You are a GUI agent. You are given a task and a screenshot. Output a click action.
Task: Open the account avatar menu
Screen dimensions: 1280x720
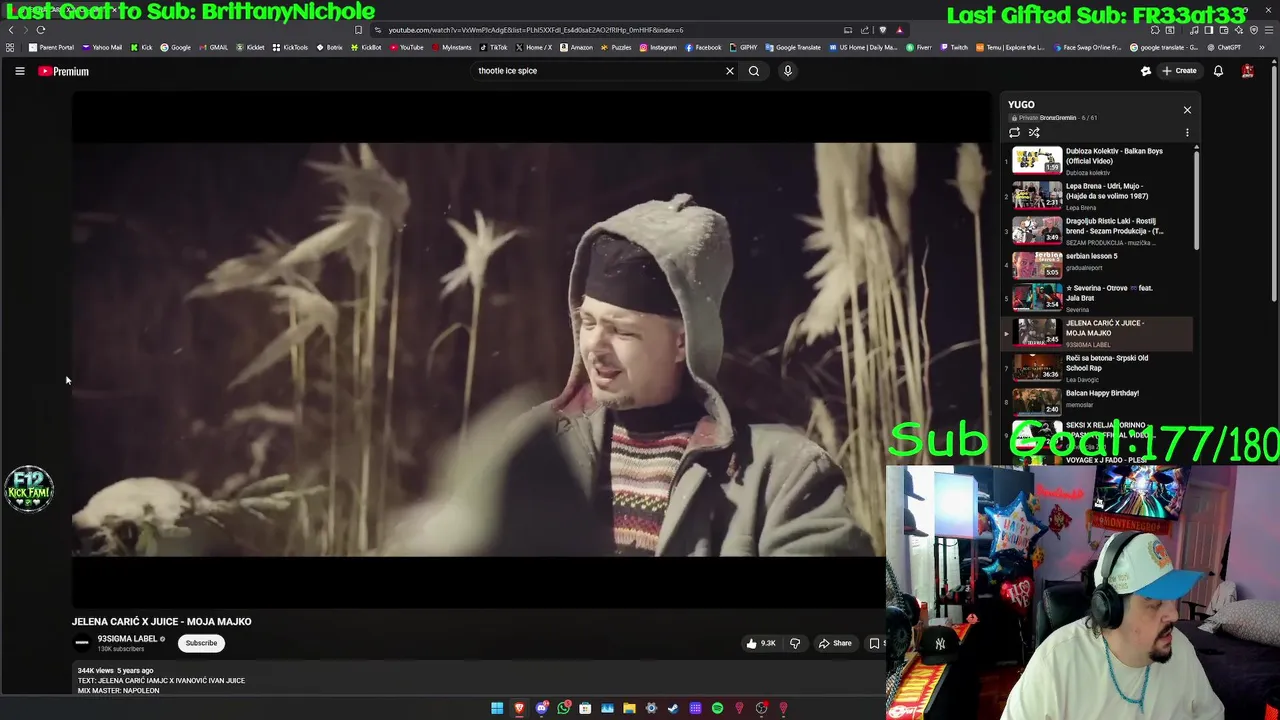coord(1248,71)
